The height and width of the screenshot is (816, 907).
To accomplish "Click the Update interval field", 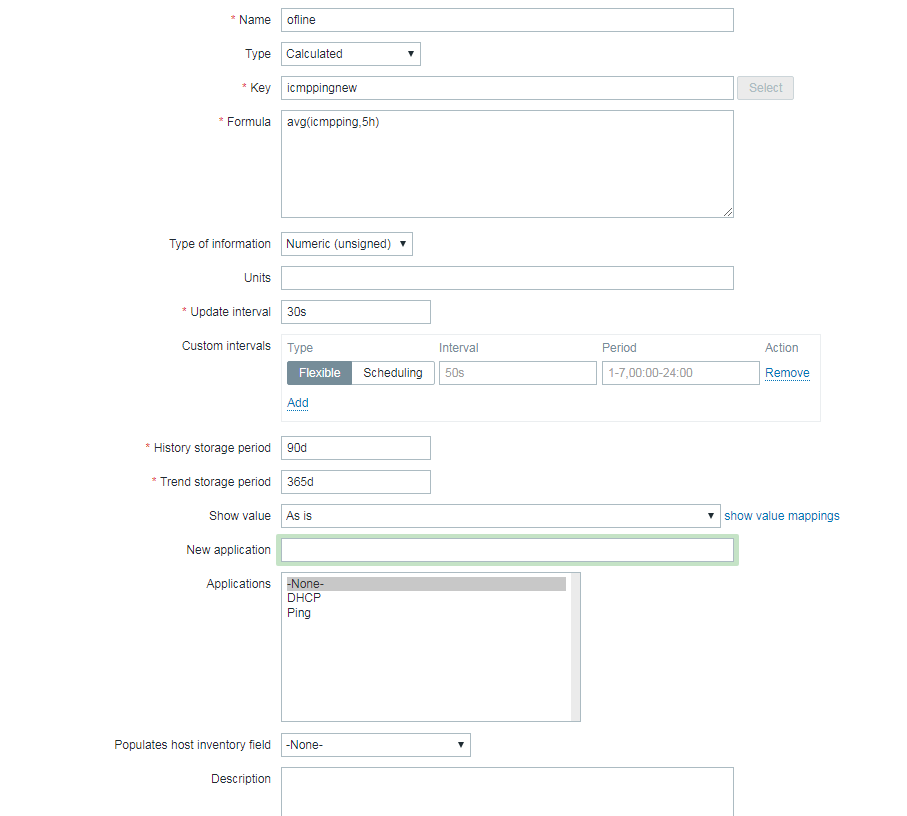I will click(355, 312).
